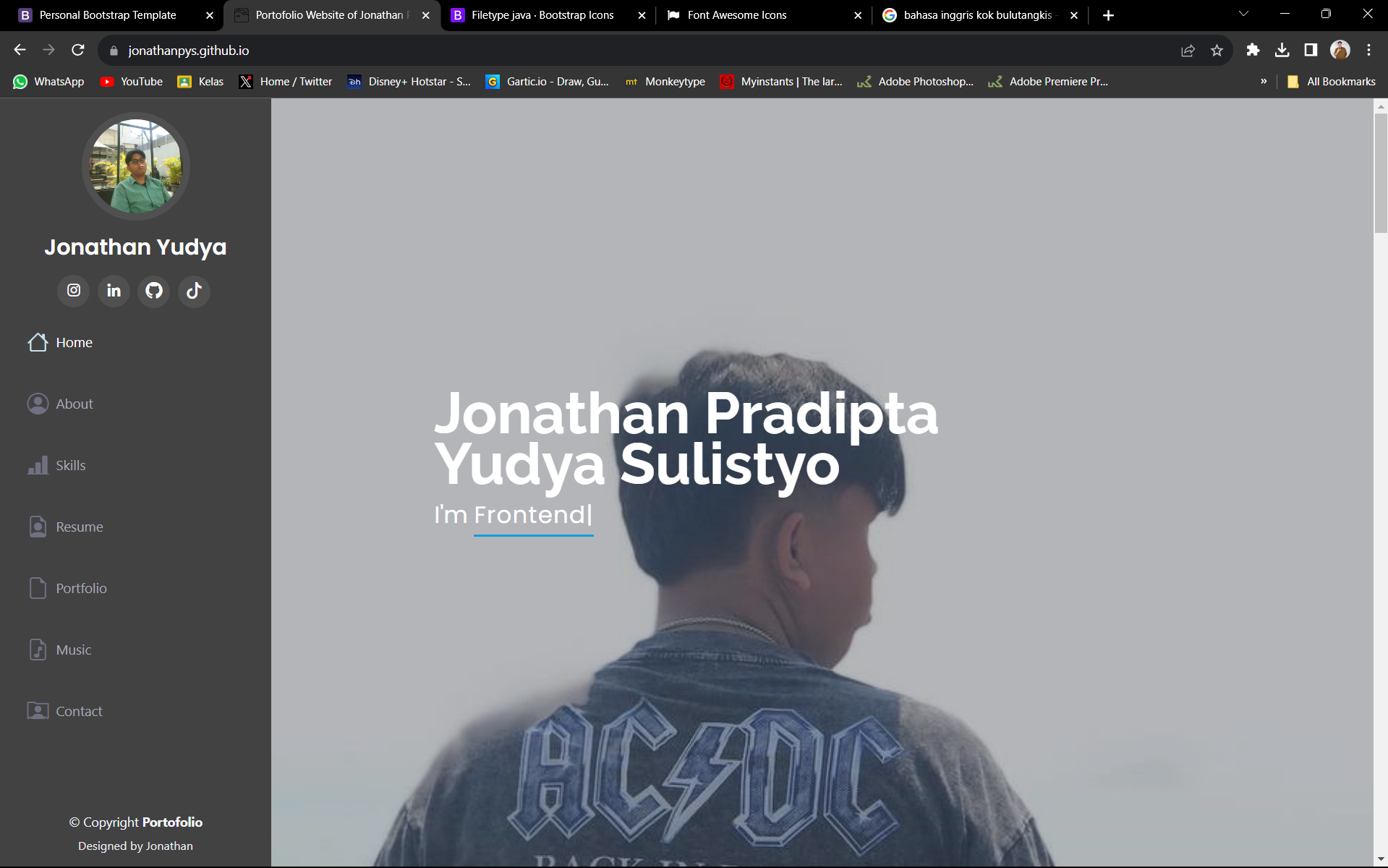The width and height of the screenshot is (1388, 868).
Task: Open the Monkeytype bookmark
Action: coord(665,82)
